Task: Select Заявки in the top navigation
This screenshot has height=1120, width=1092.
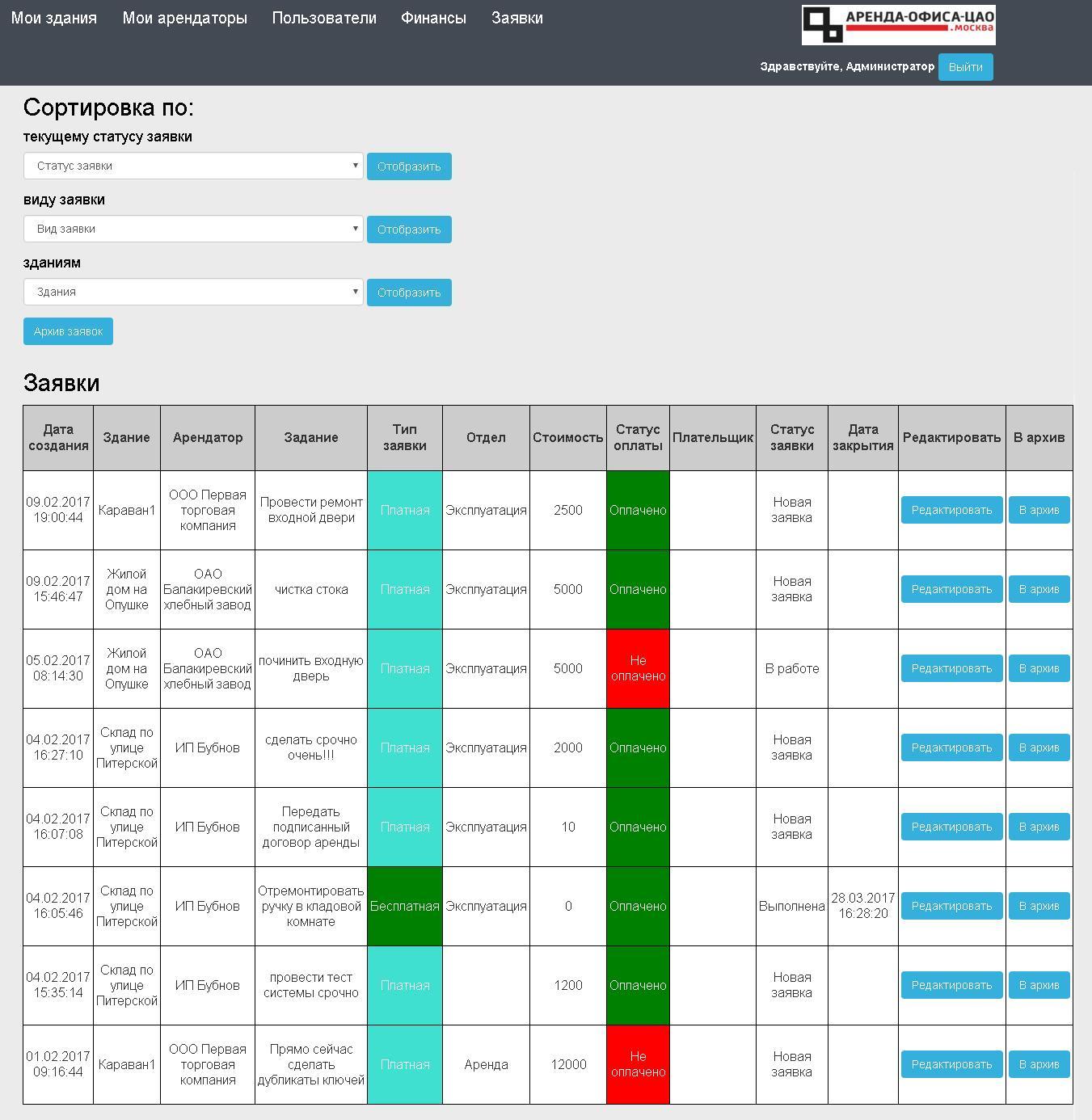Action: [517, 18]
